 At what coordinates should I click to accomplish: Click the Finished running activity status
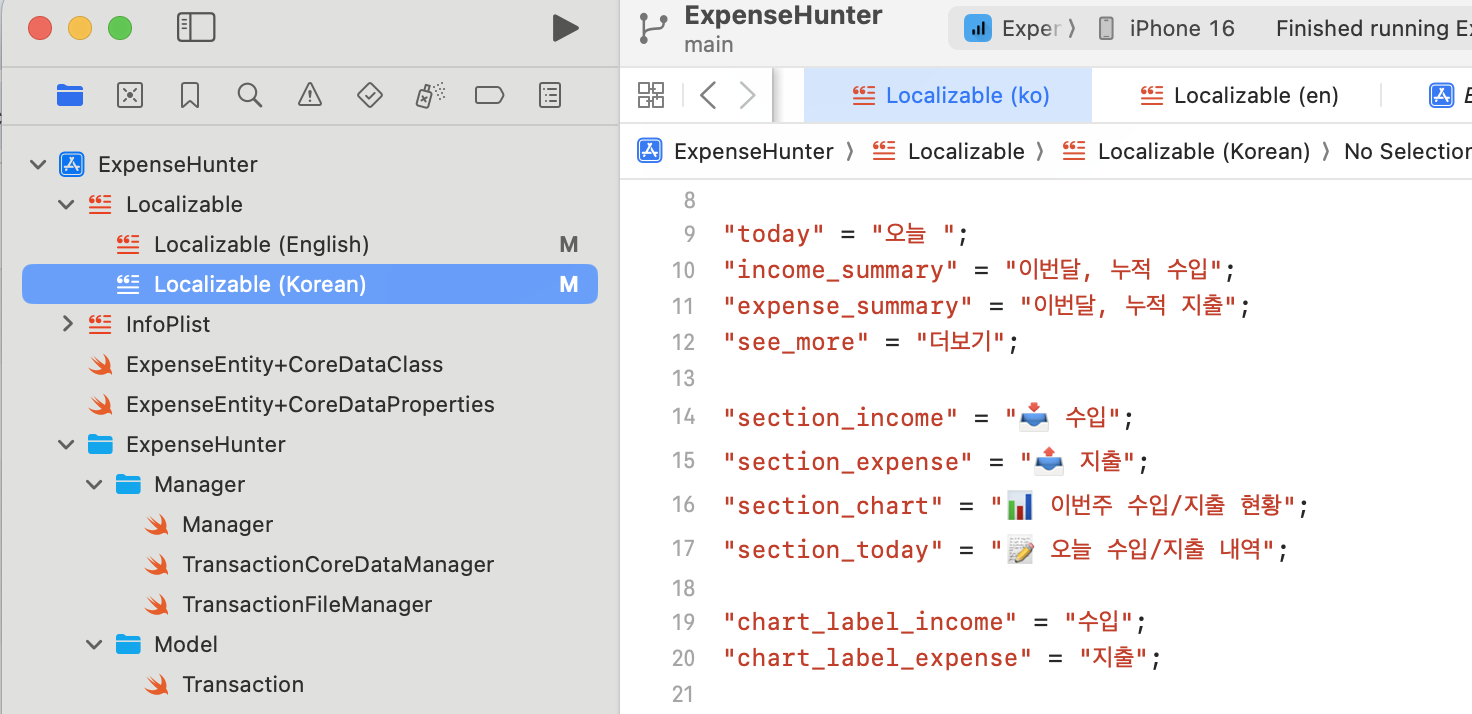[1373, 28]
